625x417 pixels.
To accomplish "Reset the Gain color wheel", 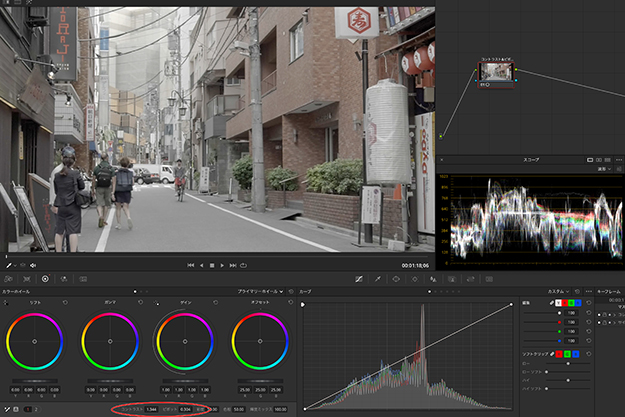I will coord(214,302).
